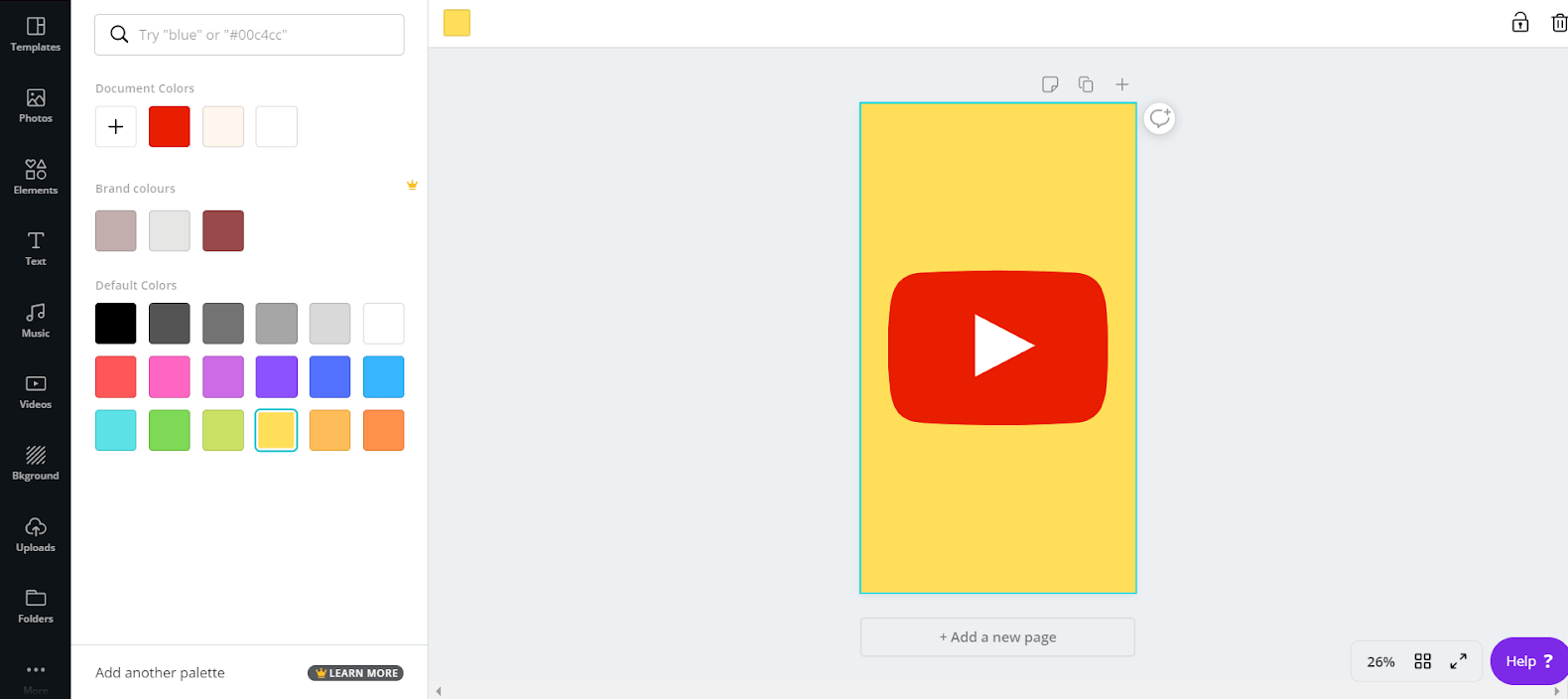Add page using plus icon above canvas
The image size is (1568, 699).
click(1122, 84)
